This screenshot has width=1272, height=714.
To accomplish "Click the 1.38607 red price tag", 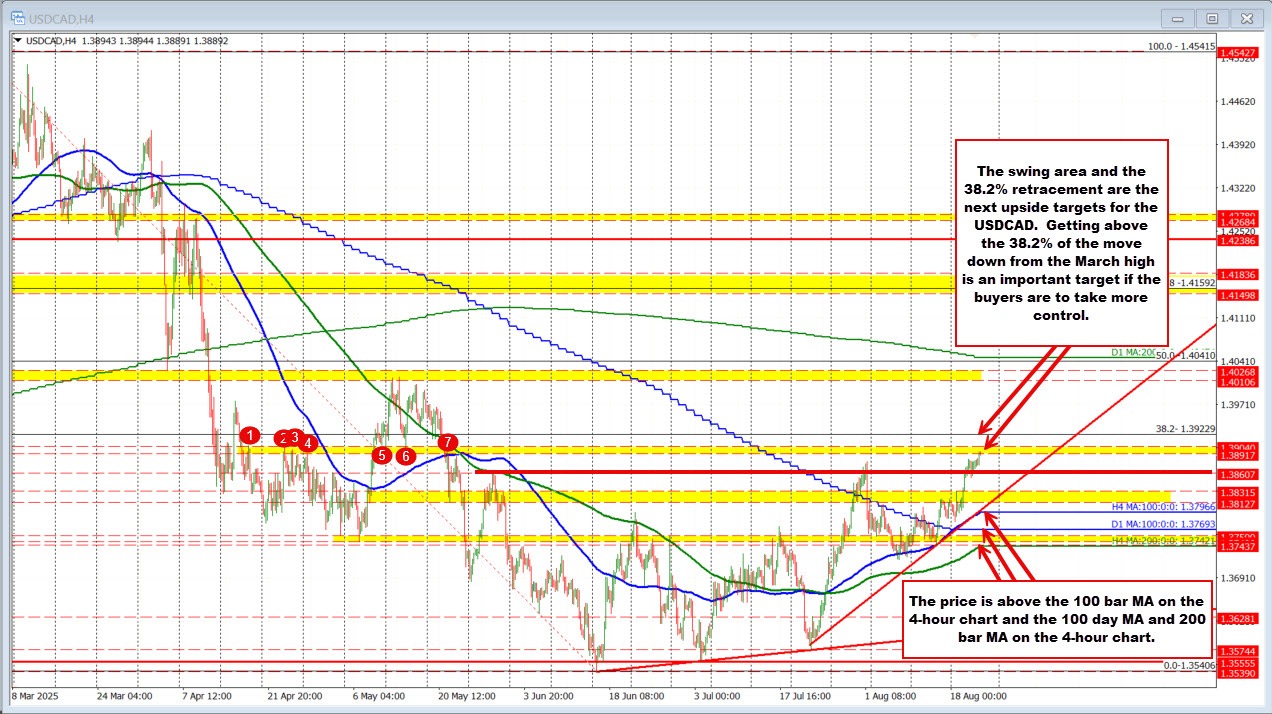I will tap(1238, 471).
